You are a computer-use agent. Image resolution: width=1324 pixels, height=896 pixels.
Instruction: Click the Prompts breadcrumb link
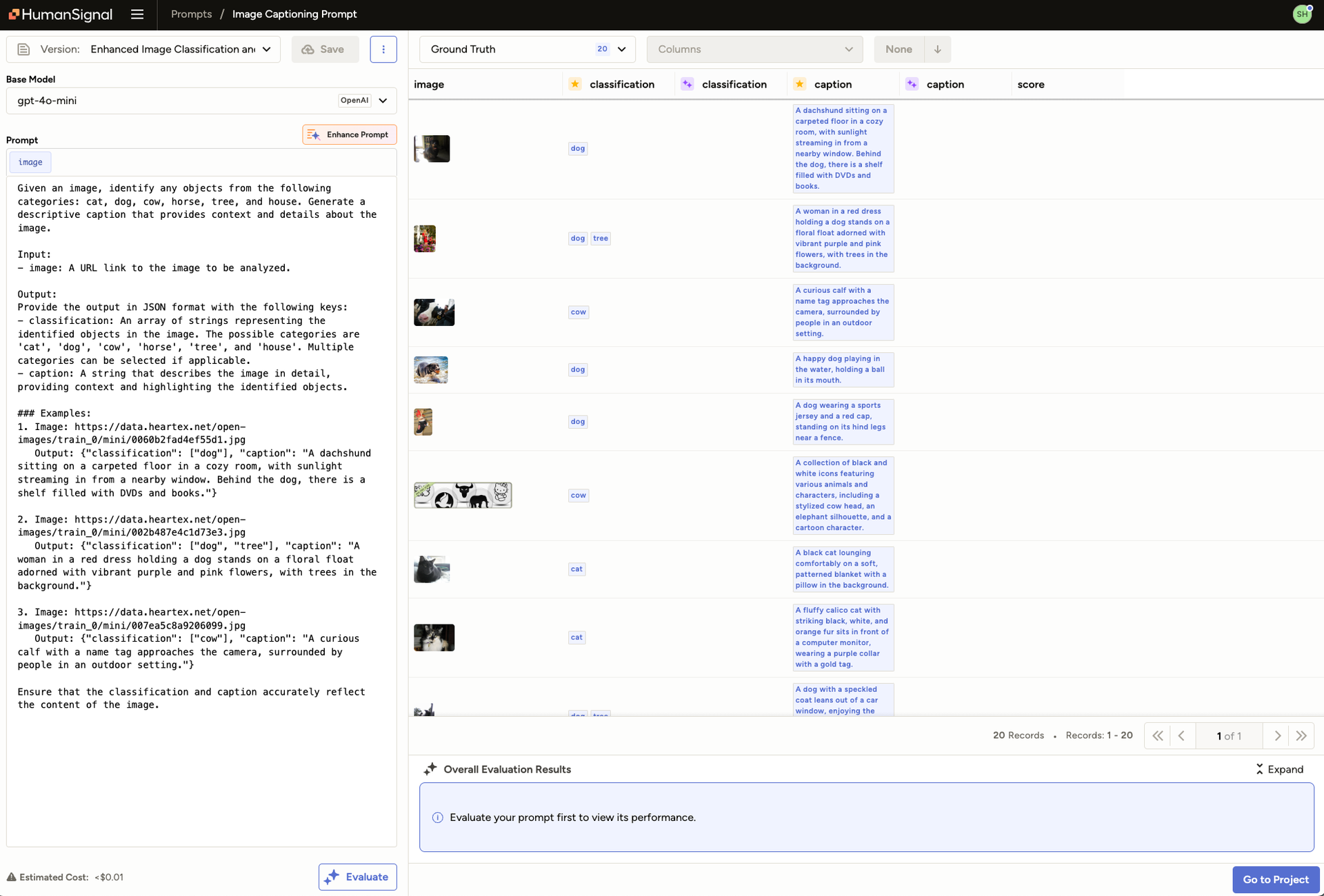pyautogui.click(x=191, y=14)
